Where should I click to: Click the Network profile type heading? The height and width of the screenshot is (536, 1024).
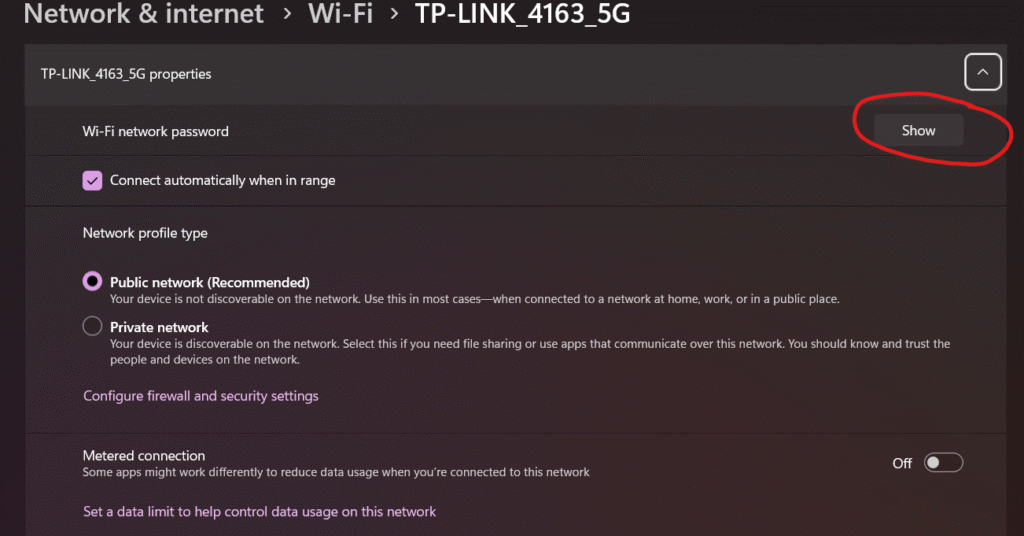click(145, 233)
